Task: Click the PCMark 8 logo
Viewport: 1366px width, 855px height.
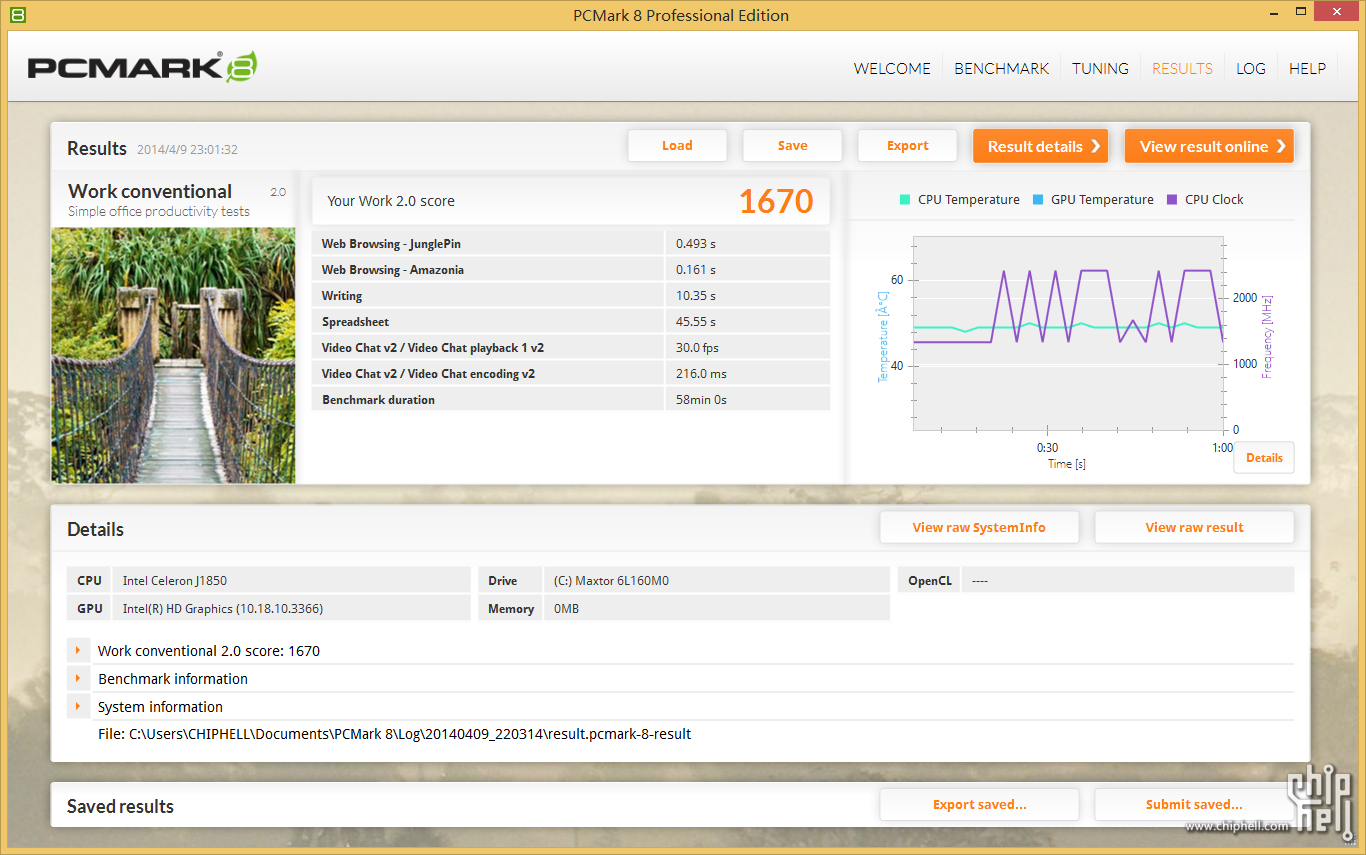Action: click(143, 67)
